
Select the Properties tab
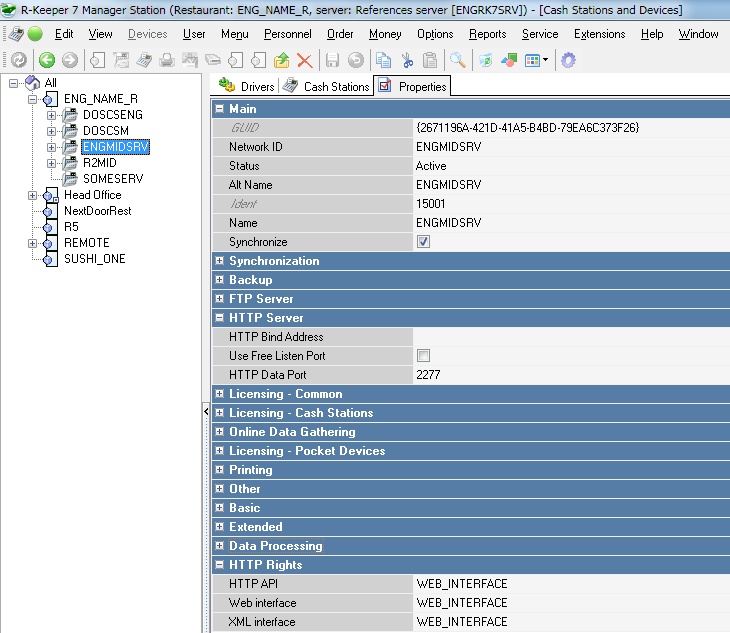tap(412, 86)
